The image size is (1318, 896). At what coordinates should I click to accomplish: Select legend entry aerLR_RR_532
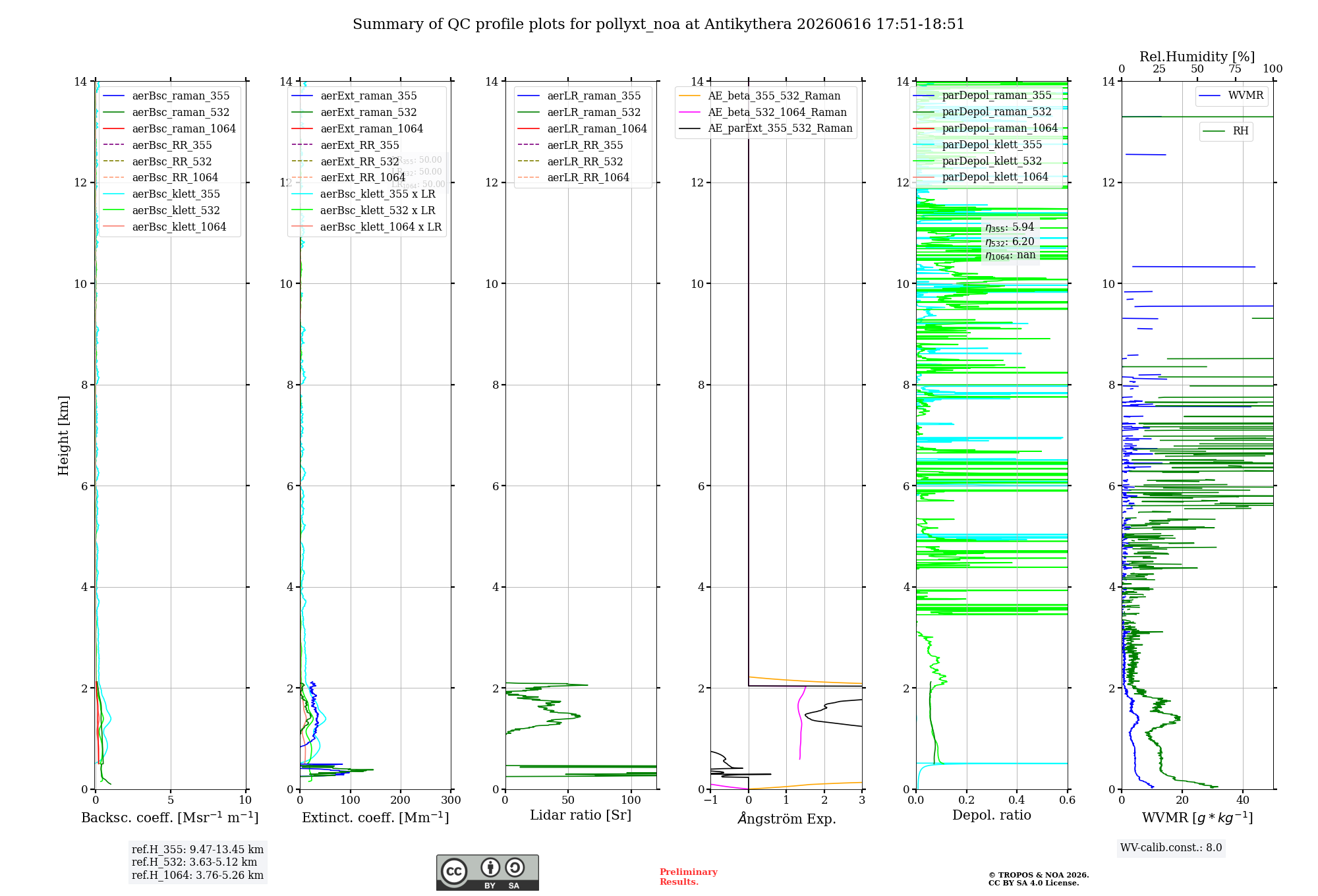coord(571,162)
